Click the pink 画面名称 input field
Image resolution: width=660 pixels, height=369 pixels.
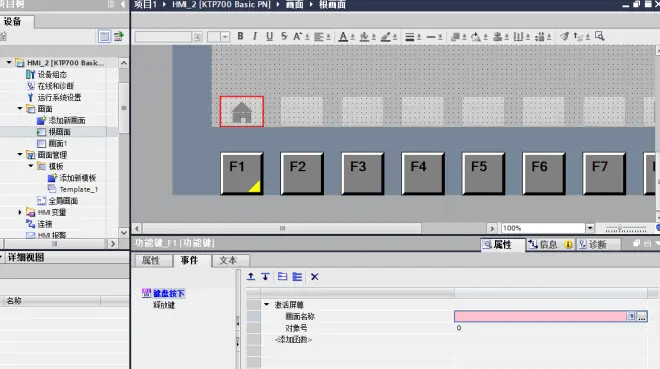pos(540,316)
